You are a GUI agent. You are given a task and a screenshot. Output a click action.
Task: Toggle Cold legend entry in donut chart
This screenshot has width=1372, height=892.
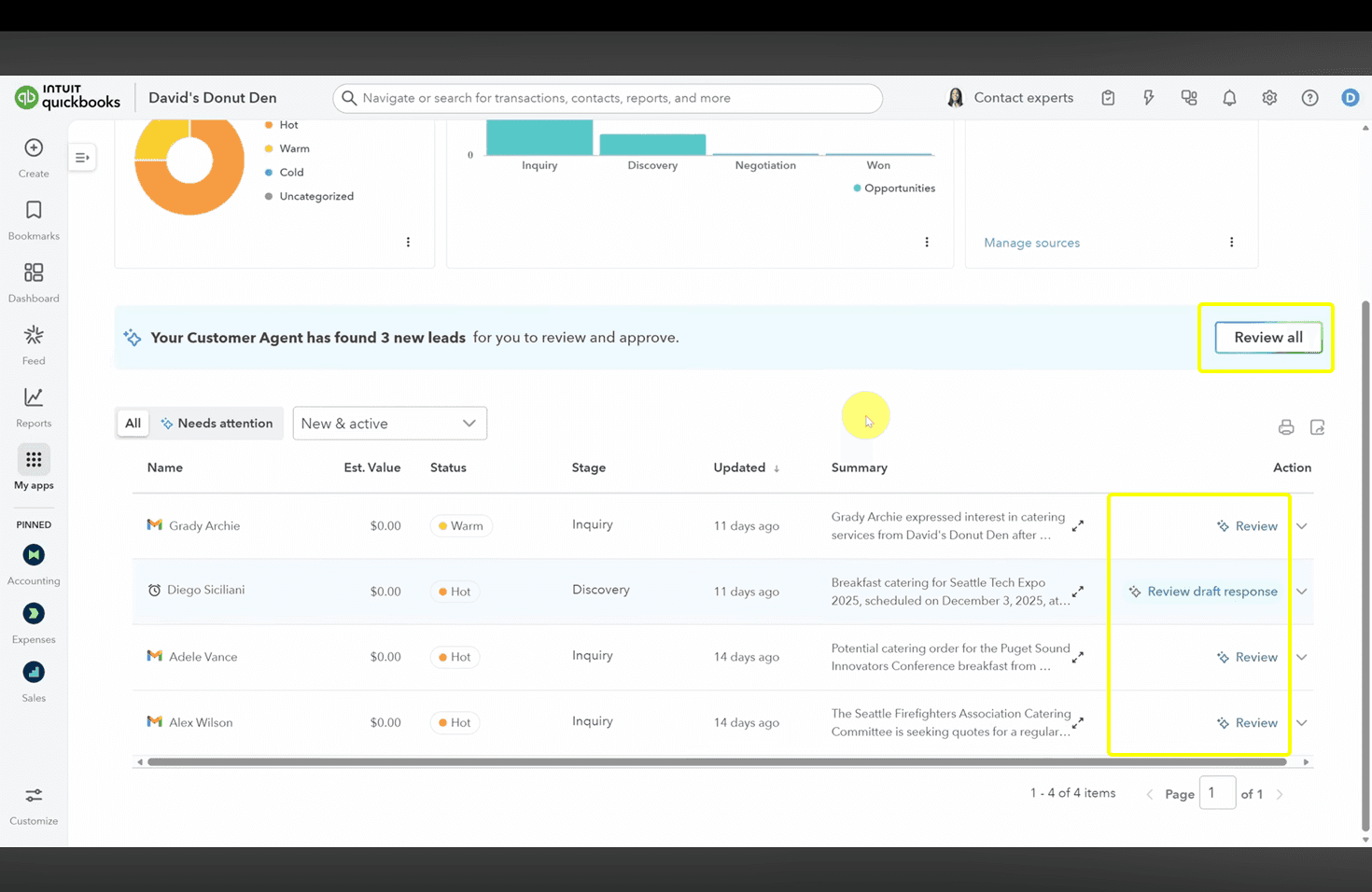(285, 173)
